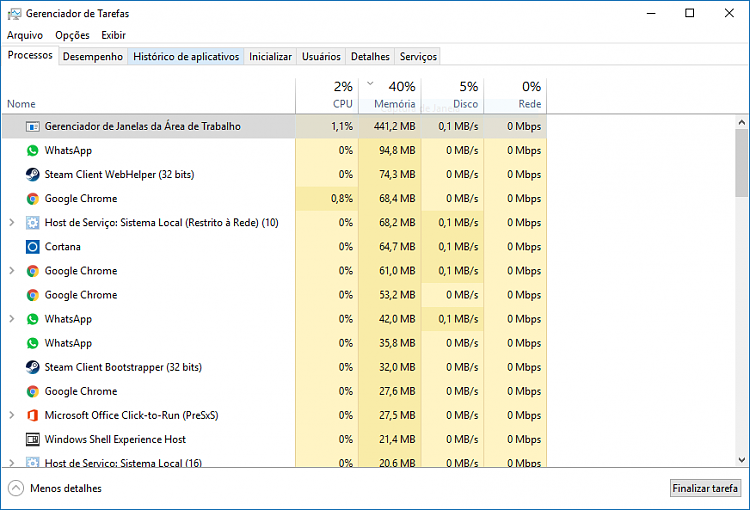Sort by the Rede column header
Image resolution: width=750 pixels, height=510 pixels.
point(515,96)
